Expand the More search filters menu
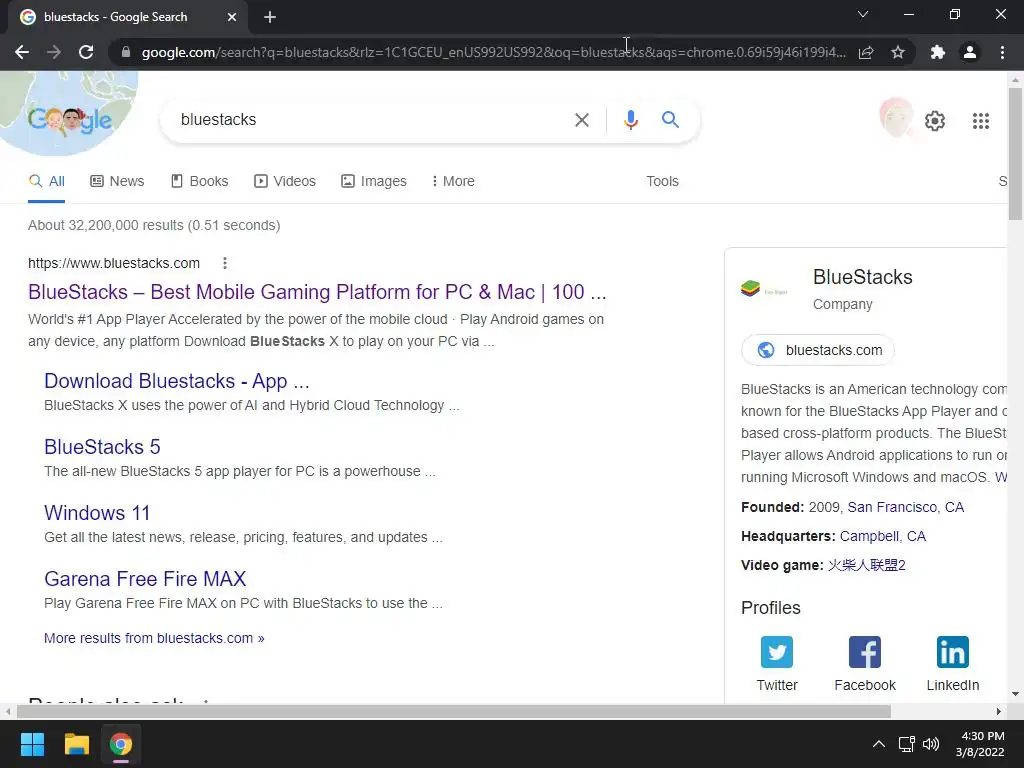Image resolution: width=1024 pixels, height=768 pixels. (453, 182)
